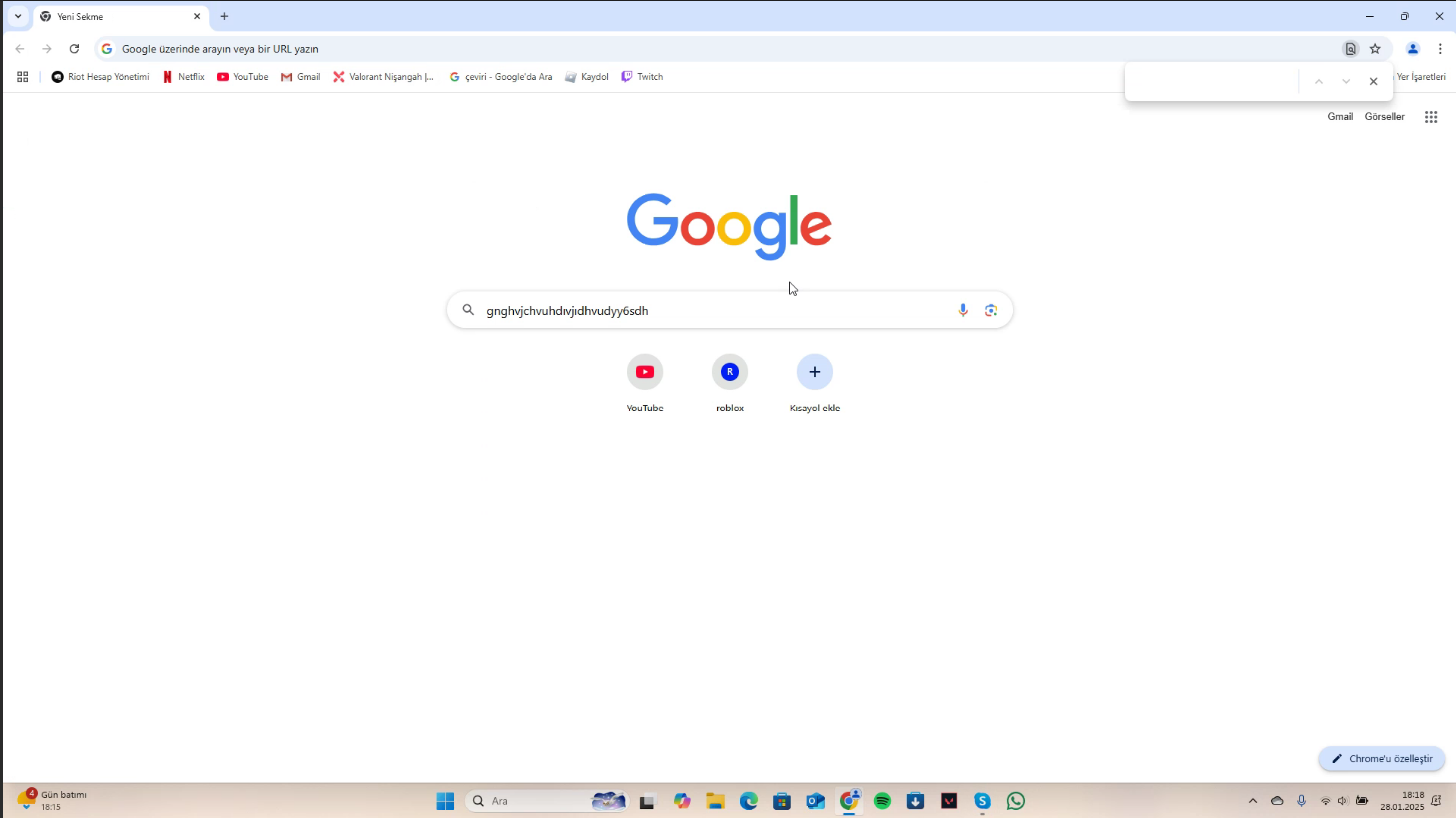Open File Explorer from the taskbar

(715, 801)
